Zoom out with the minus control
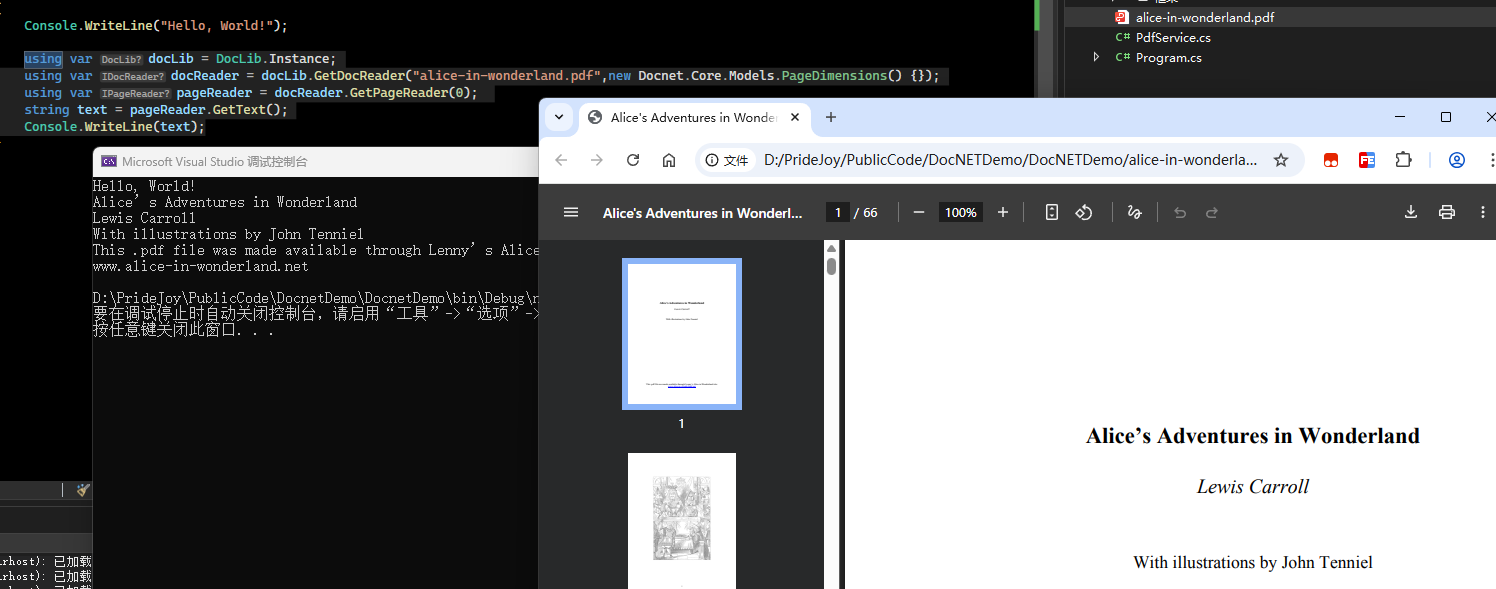Screen dimensions: 1496x589 tap(918, 212)
